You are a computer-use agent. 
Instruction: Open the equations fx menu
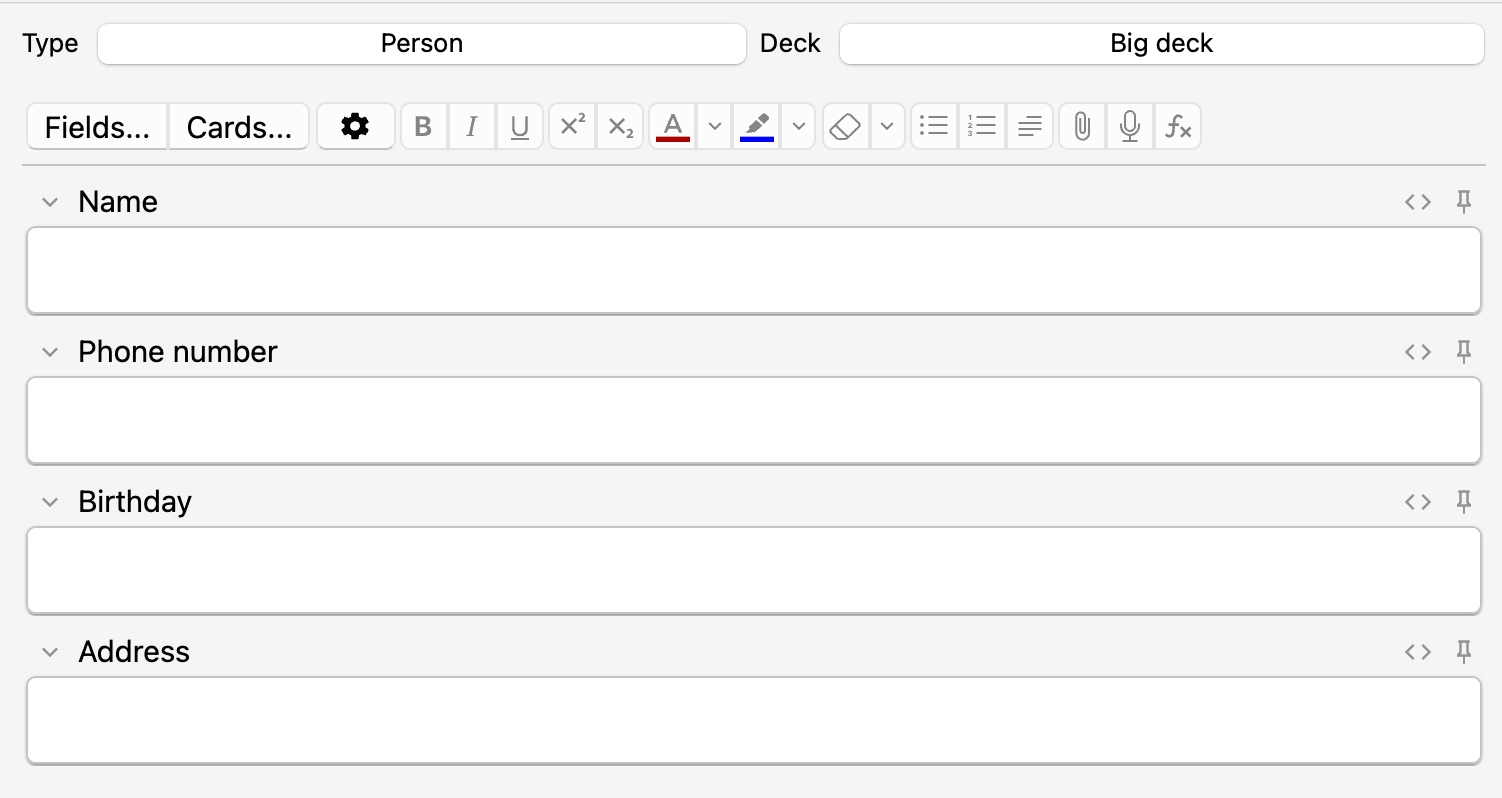coord(1178,127)
